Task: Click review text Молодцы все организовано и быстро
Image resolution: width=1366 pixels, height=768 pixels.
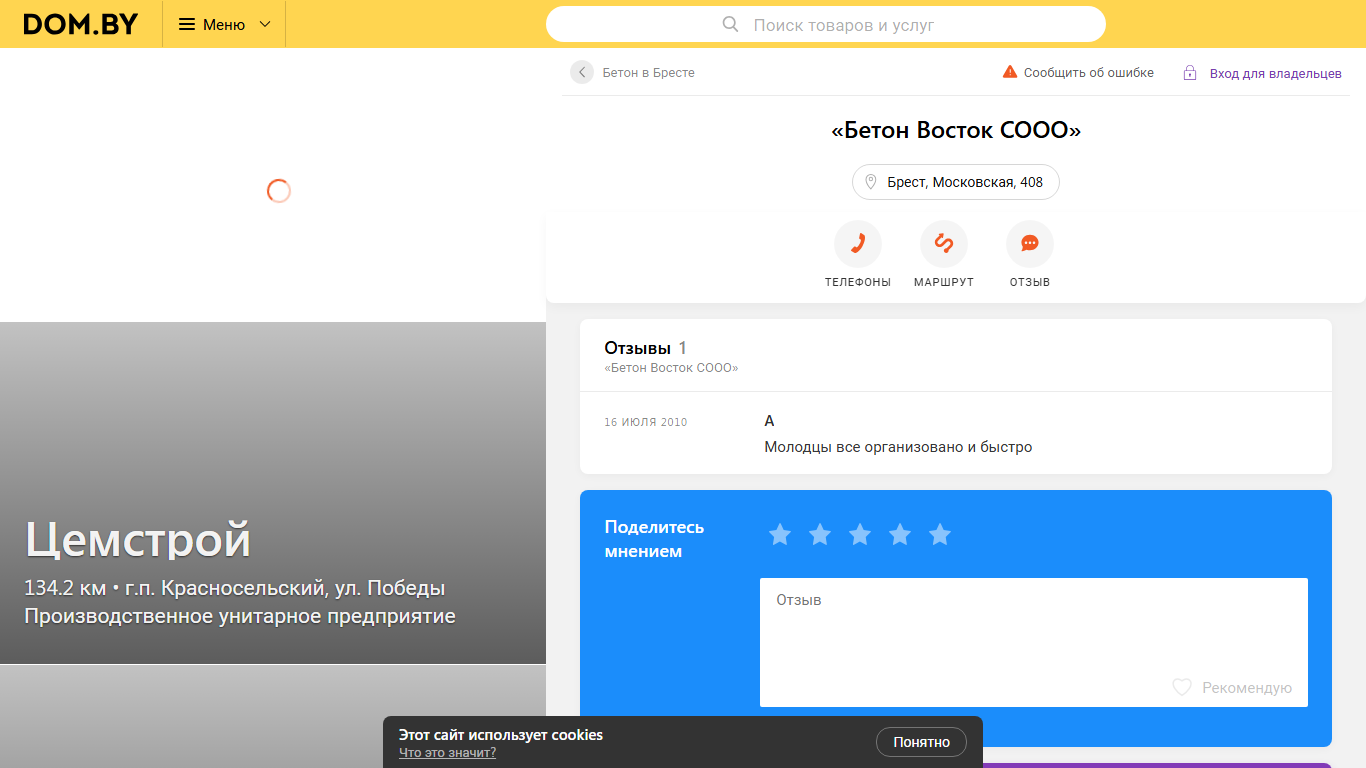Action: [898, 447]
